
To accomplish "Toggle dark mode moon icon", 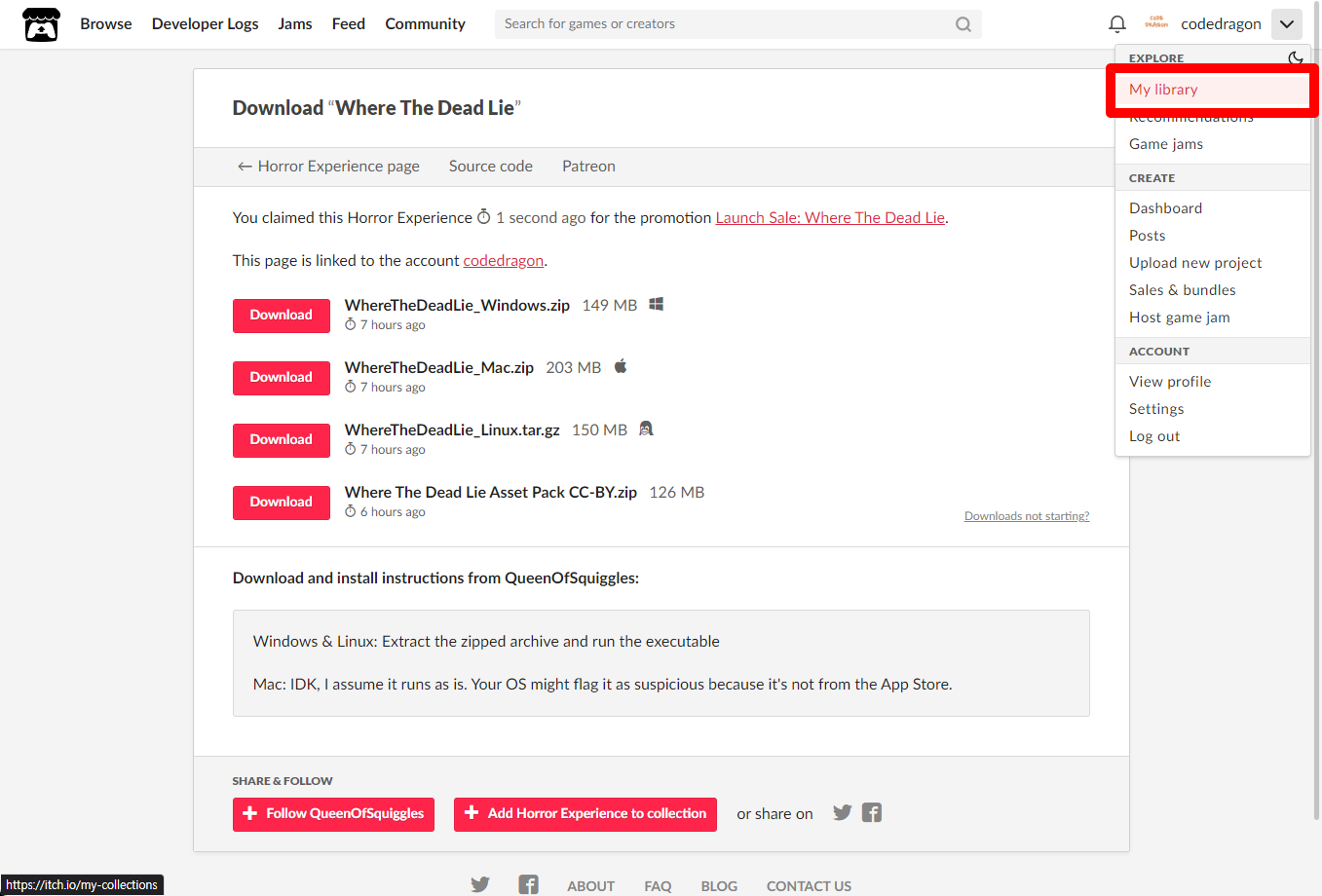I will (1295, 58).
